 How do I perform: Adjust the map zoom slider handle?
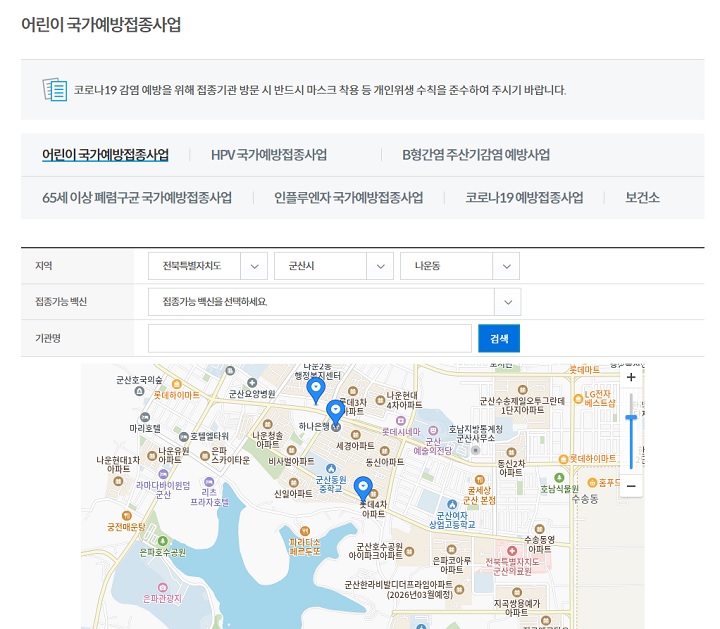point(631,417)
